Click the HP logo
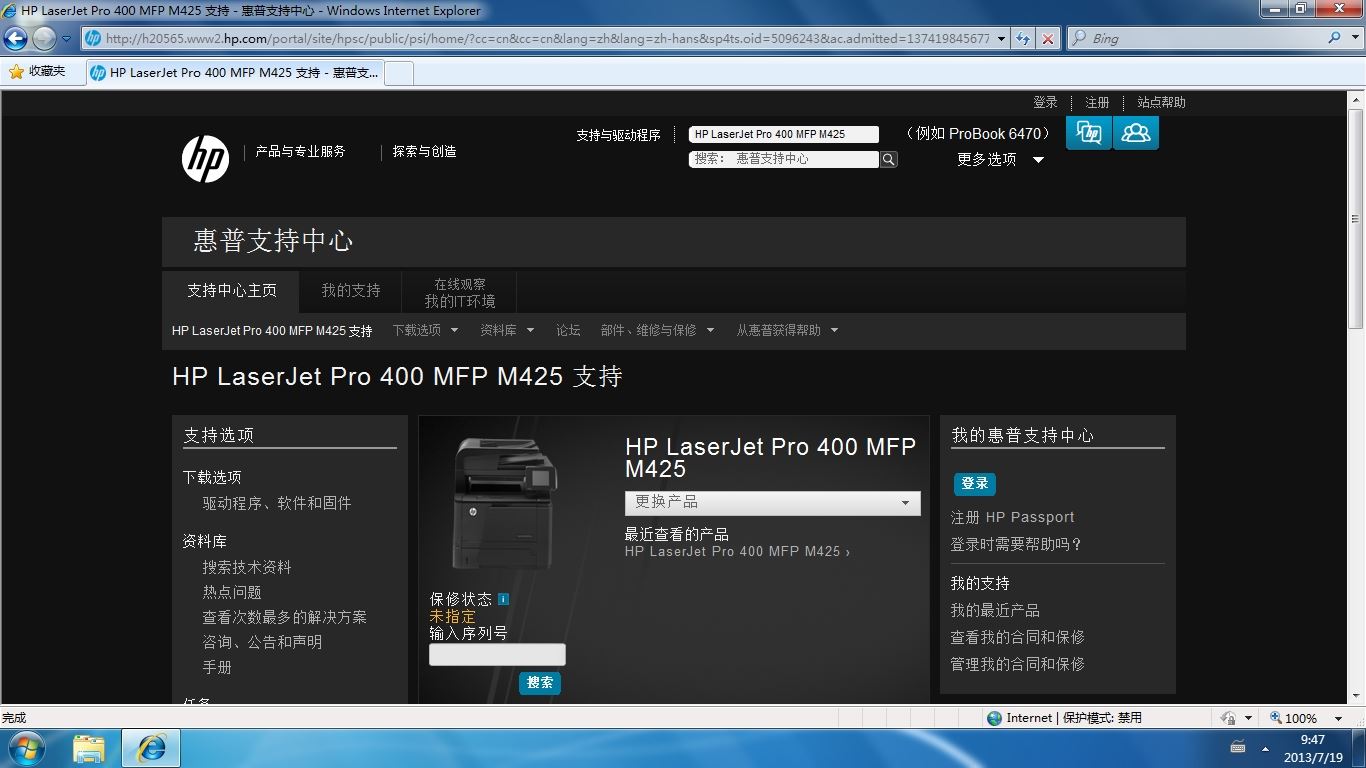The height and width of the screenshot is (768, 1366). [x=205, y=159]
